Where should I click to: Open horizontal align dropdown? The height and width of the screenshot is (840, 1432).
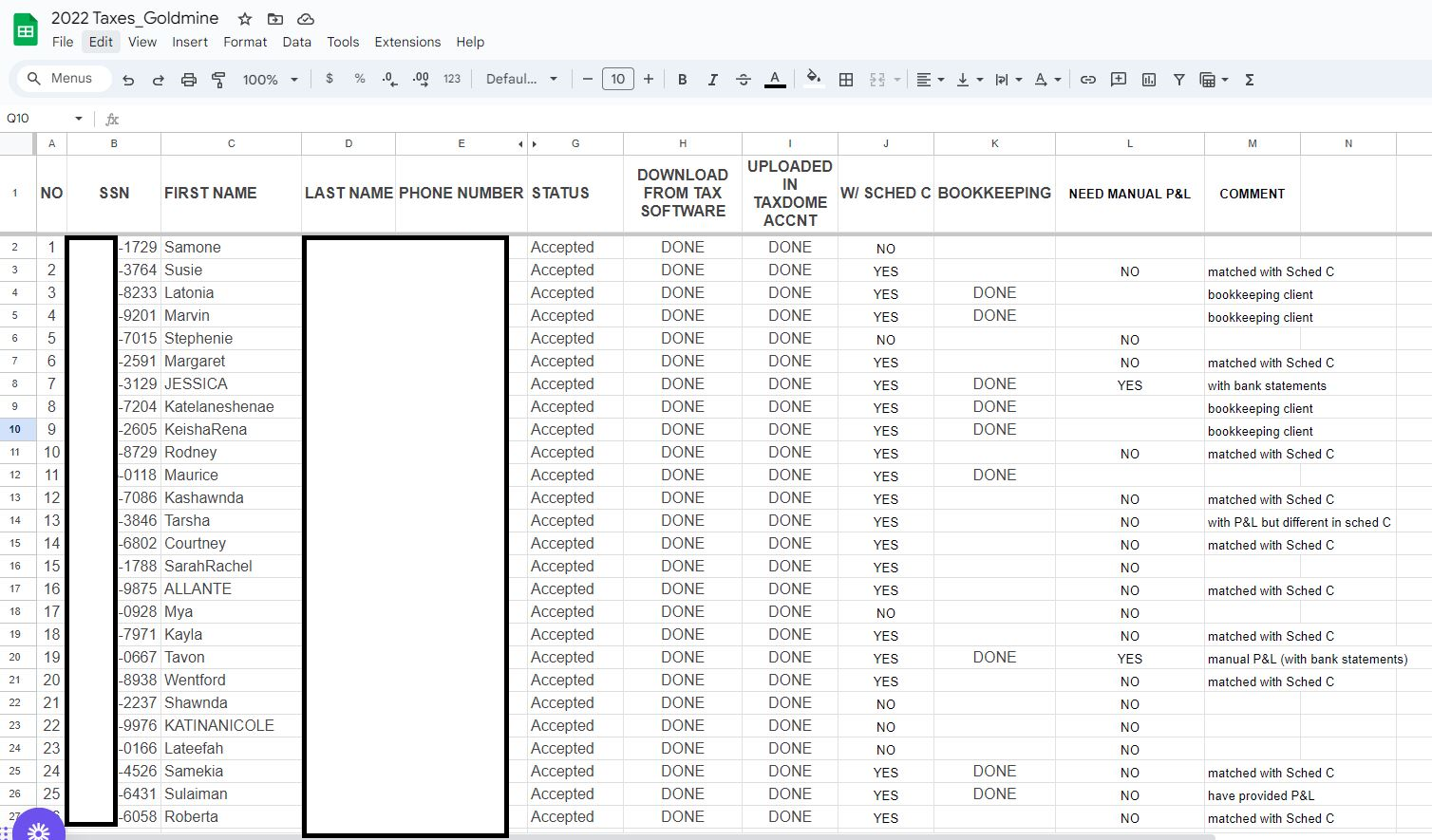931,80
